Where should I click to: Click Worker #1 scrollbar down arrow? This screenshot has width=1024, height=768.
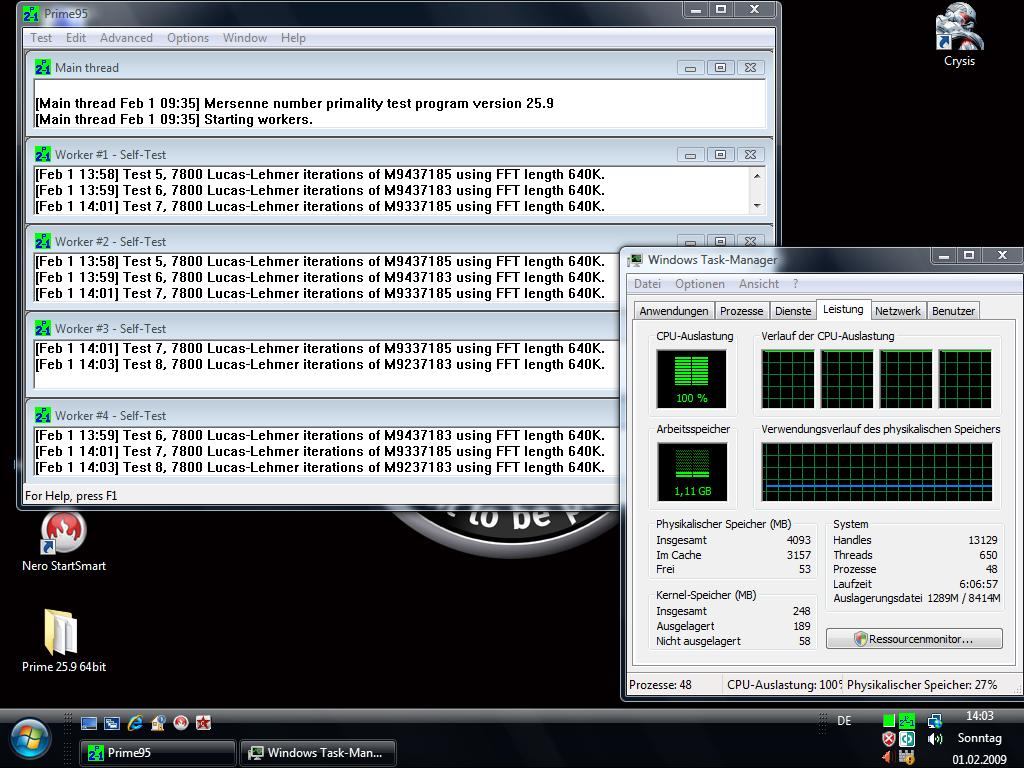click(x=757, y=206)
